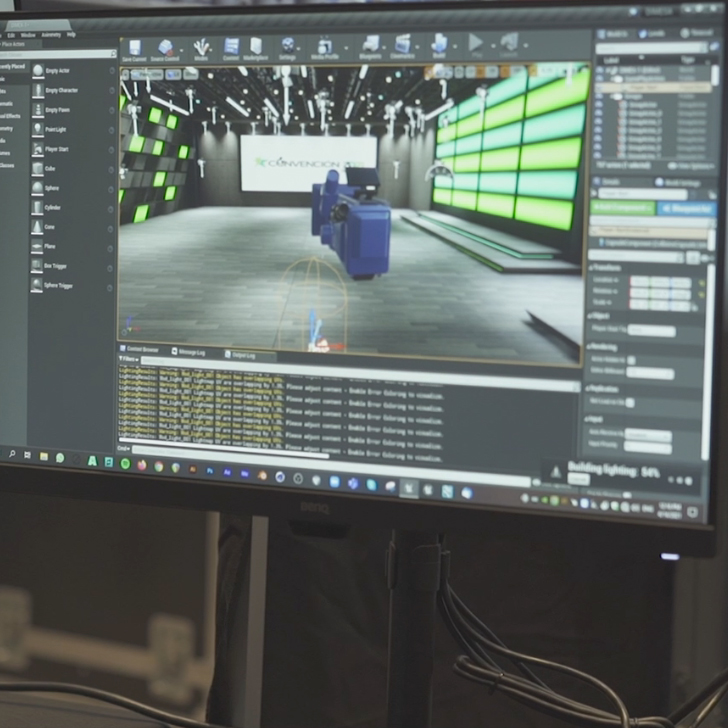This screenshot has height=728, width=728.
Task: Open the Build options dropdown arrow
Action: click(455, 46)
